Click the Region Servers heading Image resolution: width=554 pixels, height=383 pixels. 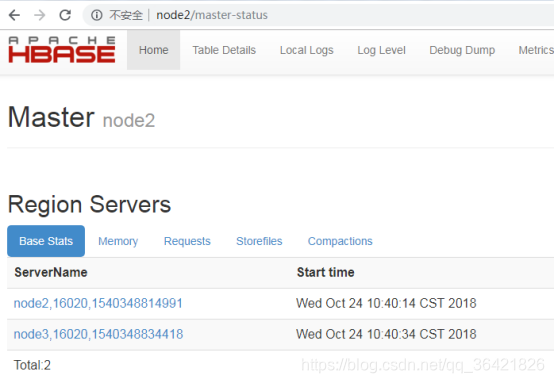[x=89, y=205]
